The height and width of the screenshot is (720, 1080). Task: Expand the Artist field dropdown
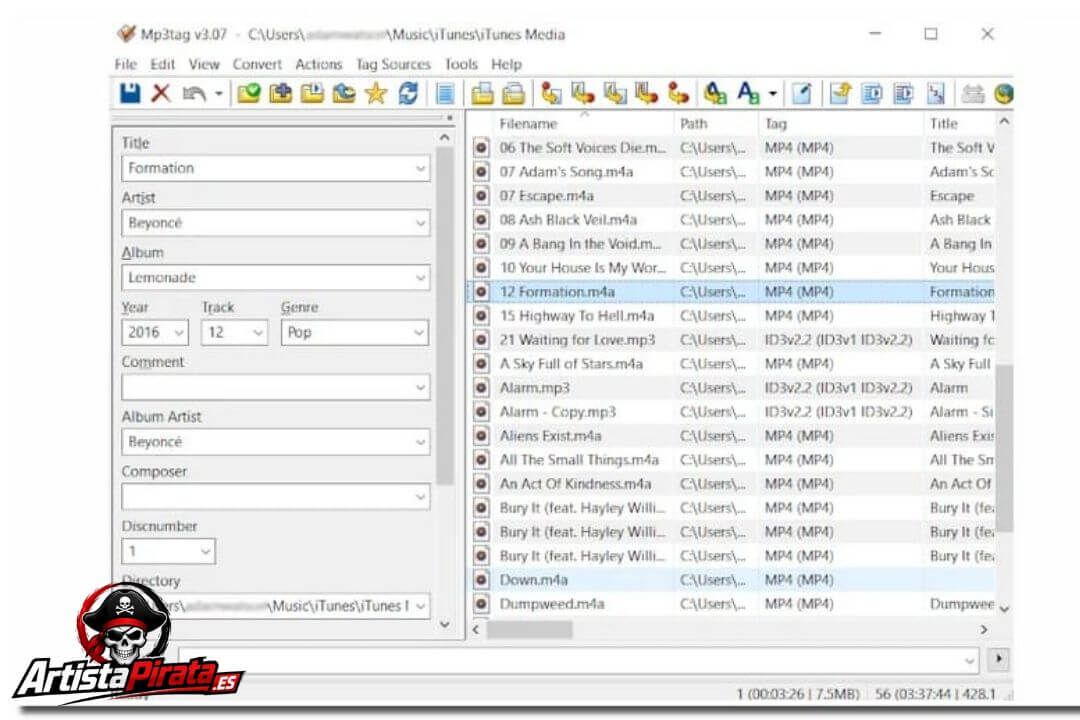420,223
